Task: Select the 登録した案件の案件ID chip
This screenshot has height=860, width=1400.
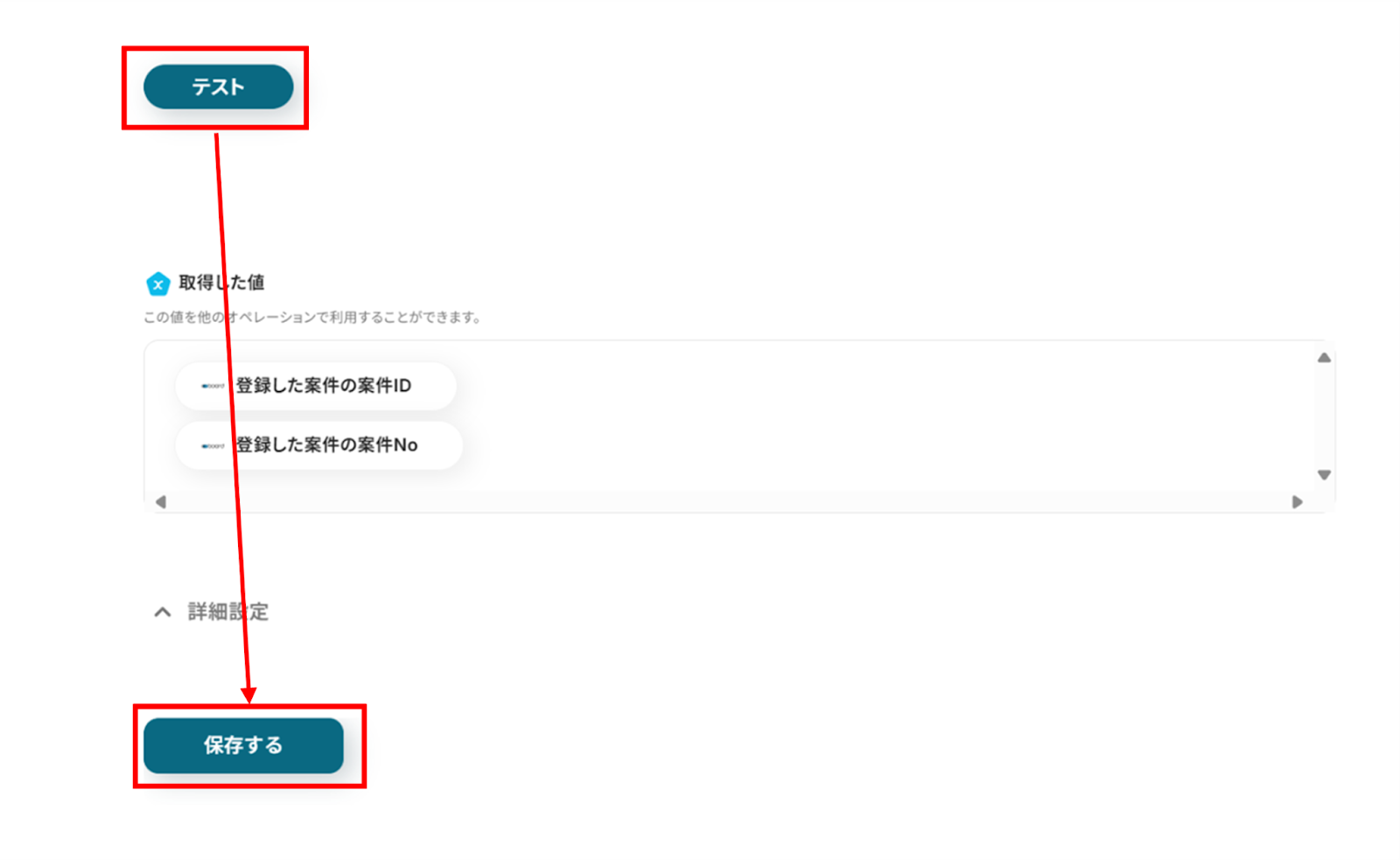Action: coord(316,386)
